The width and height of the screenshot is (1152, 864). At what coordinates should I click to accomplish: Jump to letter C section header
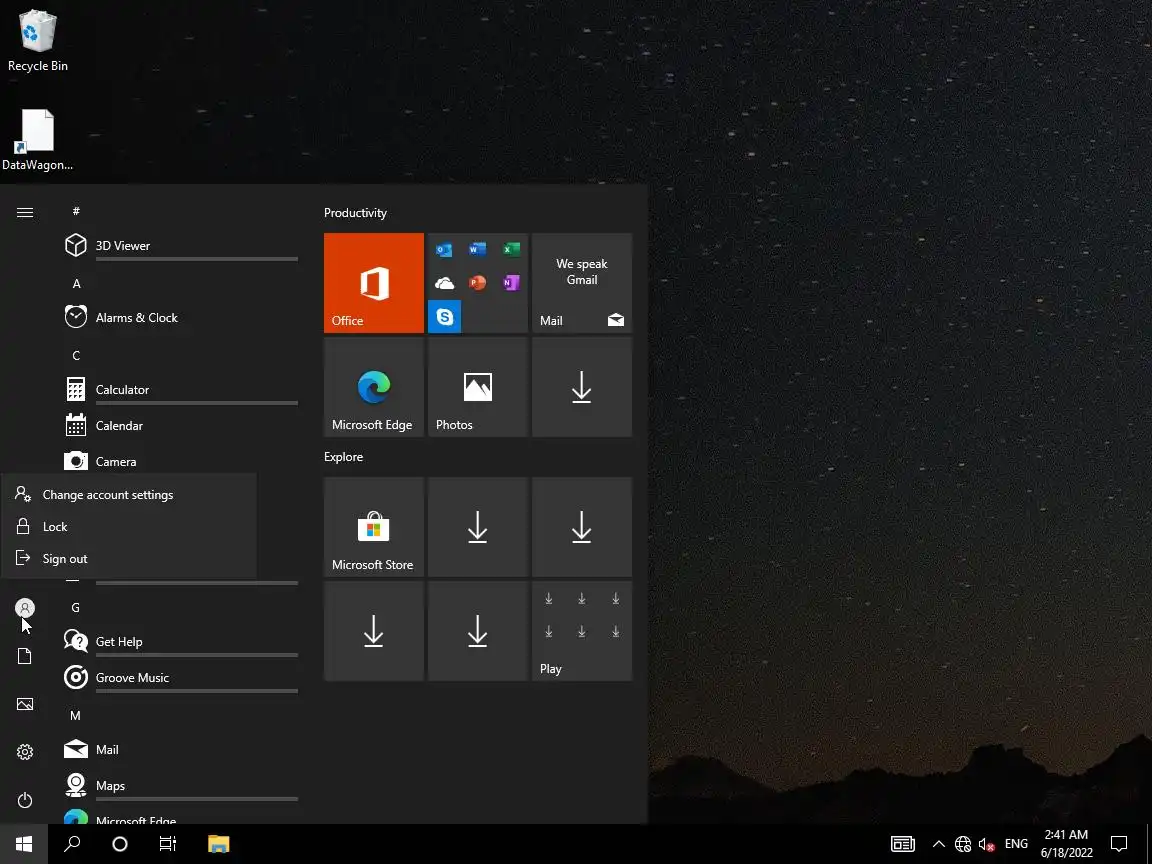76,356
